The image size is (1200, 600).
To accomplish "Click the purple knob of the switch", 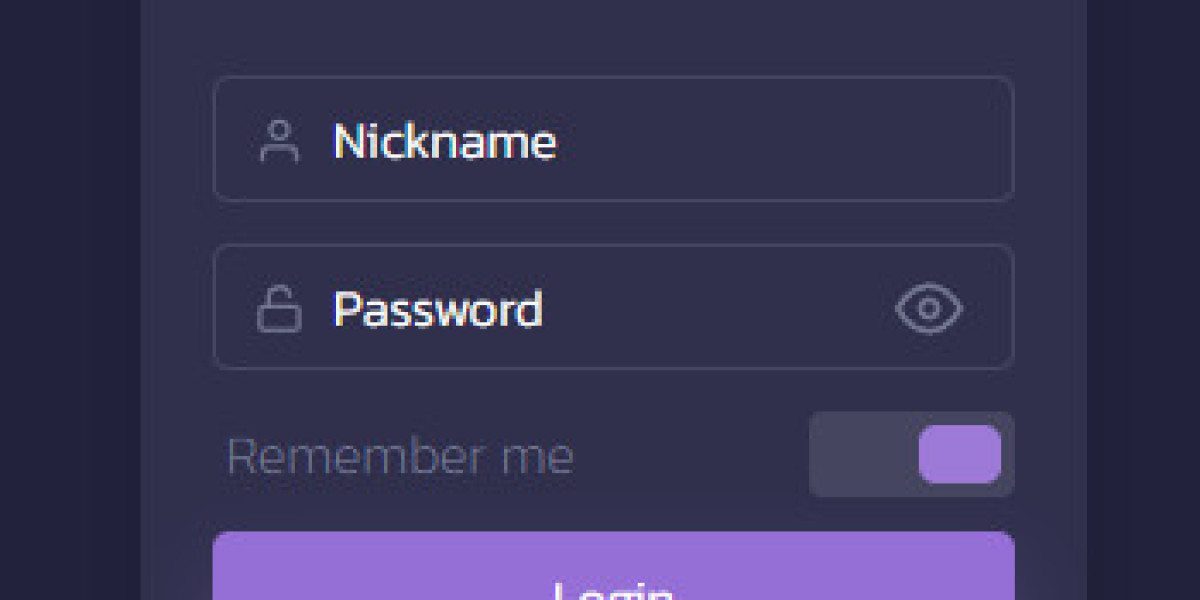I will (960, 454).
